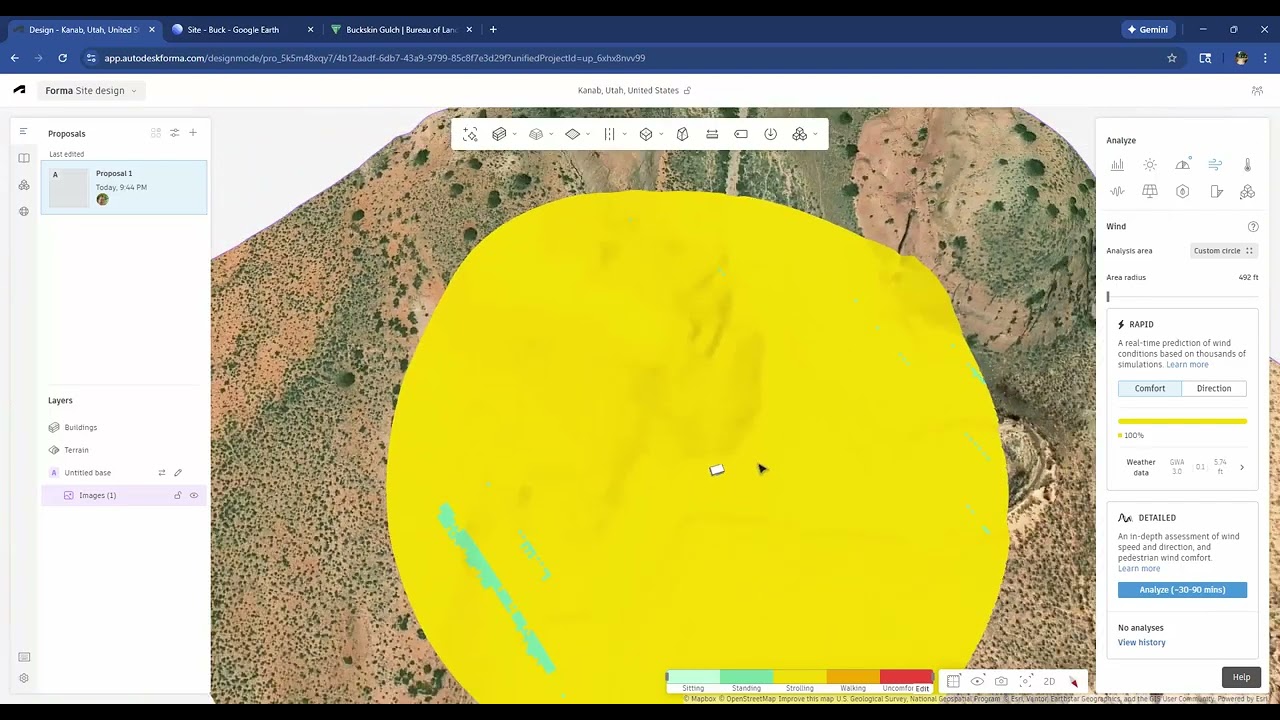The height and width of the screenshot is (720, 1280).
Task: Click the red Uncomfortable legend swatch
Action: (906, 677)
